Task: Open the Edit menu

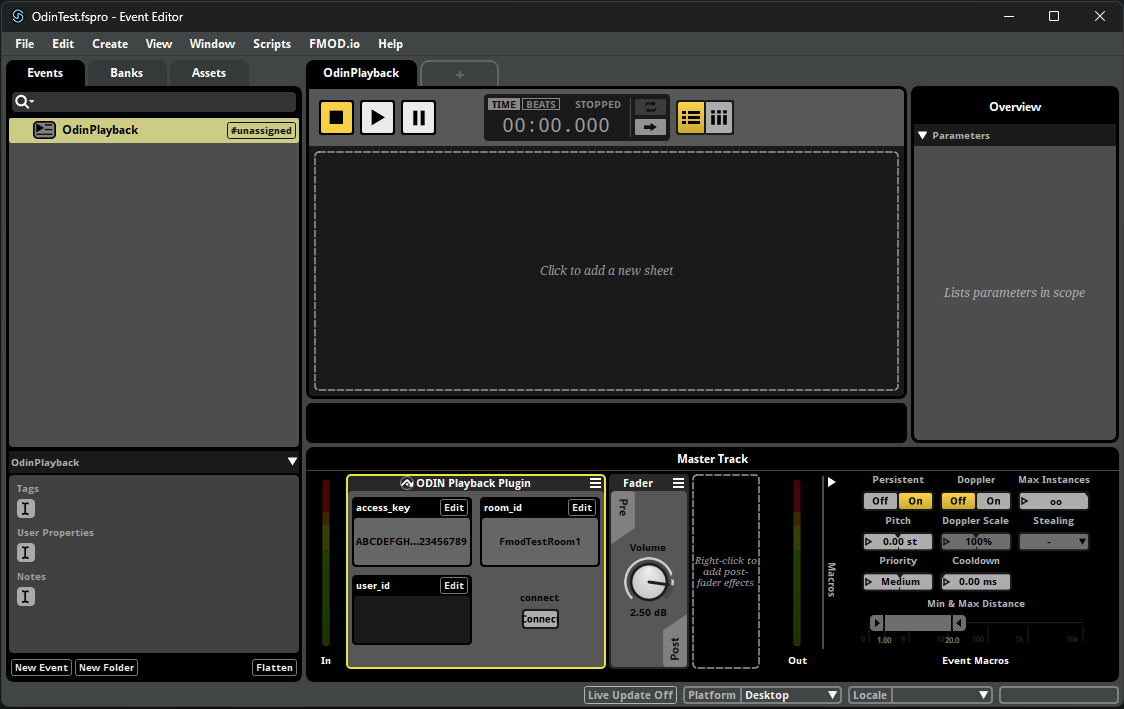Action: (63, 44)
